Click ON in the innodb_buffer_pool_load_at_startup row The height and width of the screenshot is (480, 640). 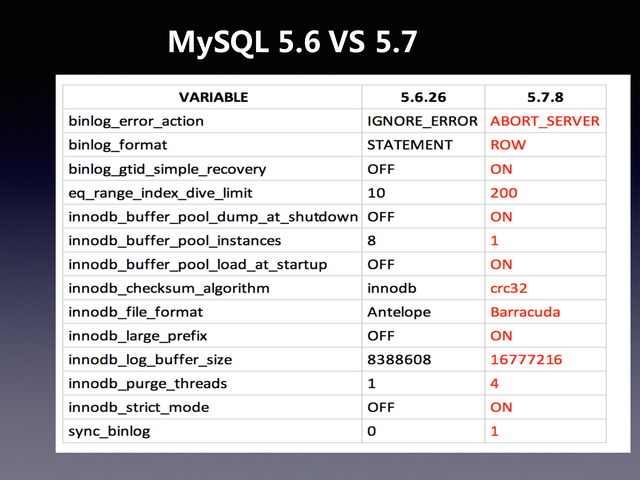[501, 264]
